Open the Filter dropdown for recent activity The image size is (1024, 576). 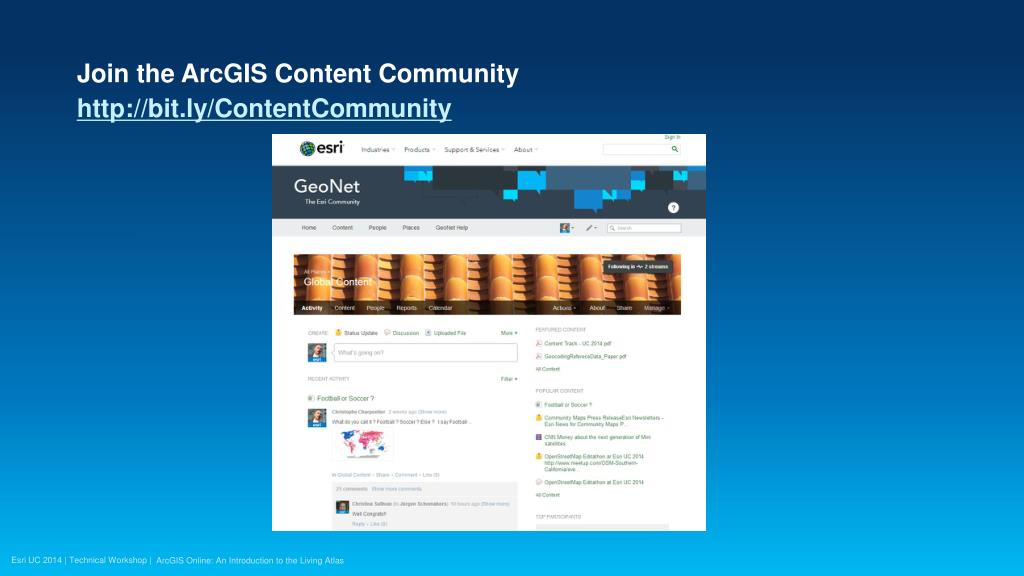(x=509, y=379)
